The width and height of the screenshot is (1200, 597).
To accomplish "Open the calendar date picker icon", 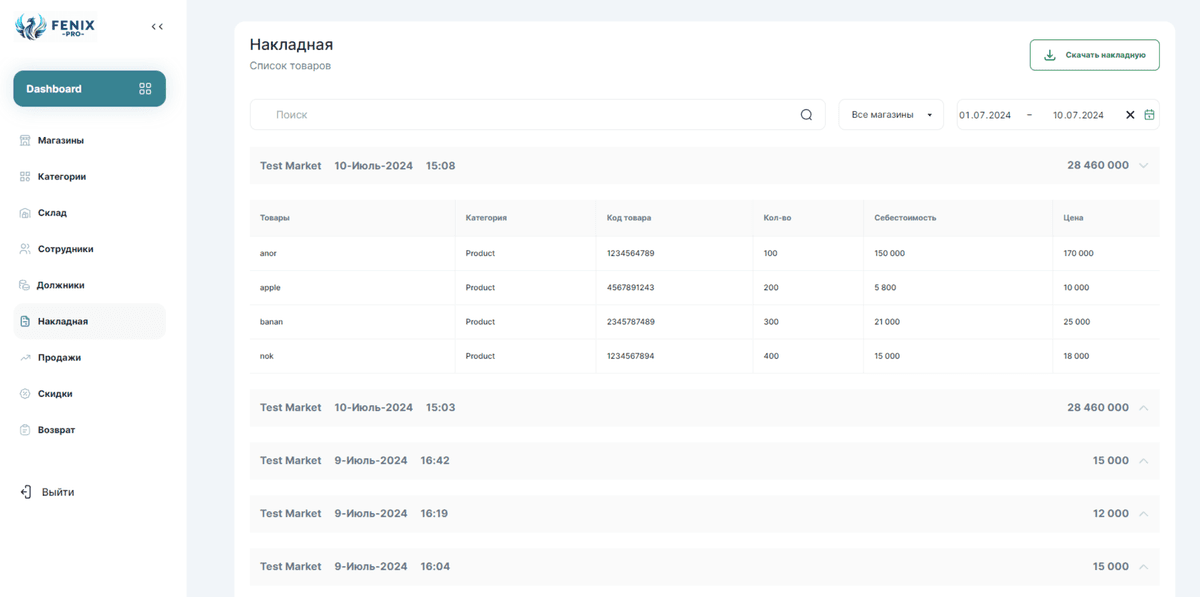I will (x=1149, y=115).
